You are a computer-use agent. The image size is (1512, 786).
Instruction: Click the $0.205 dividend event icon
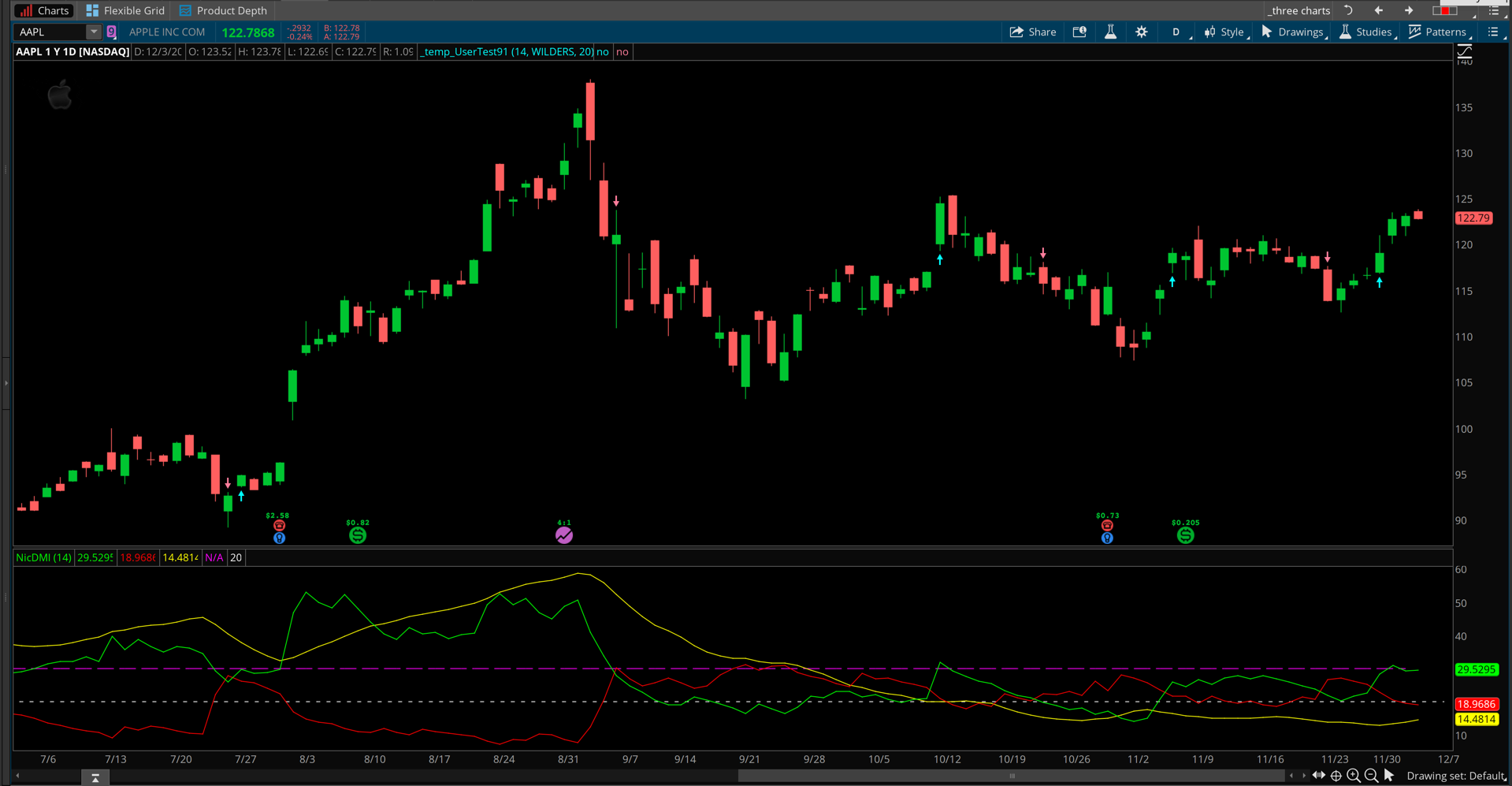pyautogui.click(x=1186, y=536)
